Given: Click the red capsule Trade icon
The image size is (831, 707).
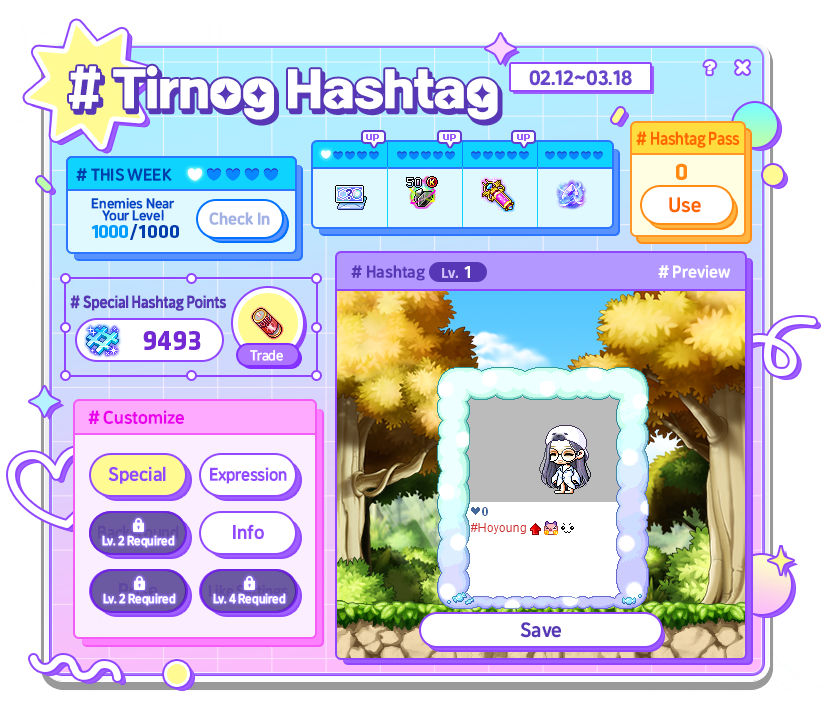Looking at the screenshot, I should (267, 322).
